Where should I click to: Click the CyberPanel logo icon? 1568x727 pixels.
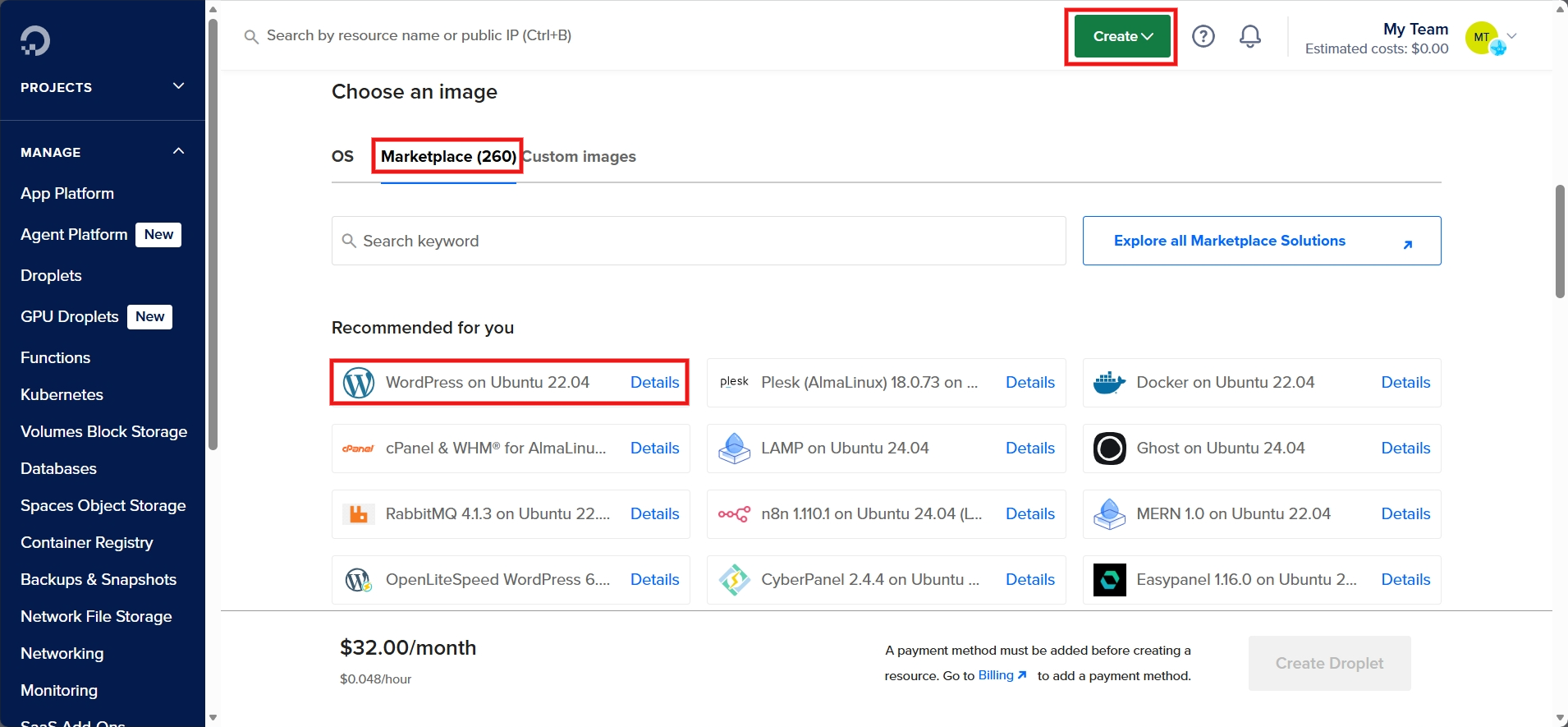point(734,580)
